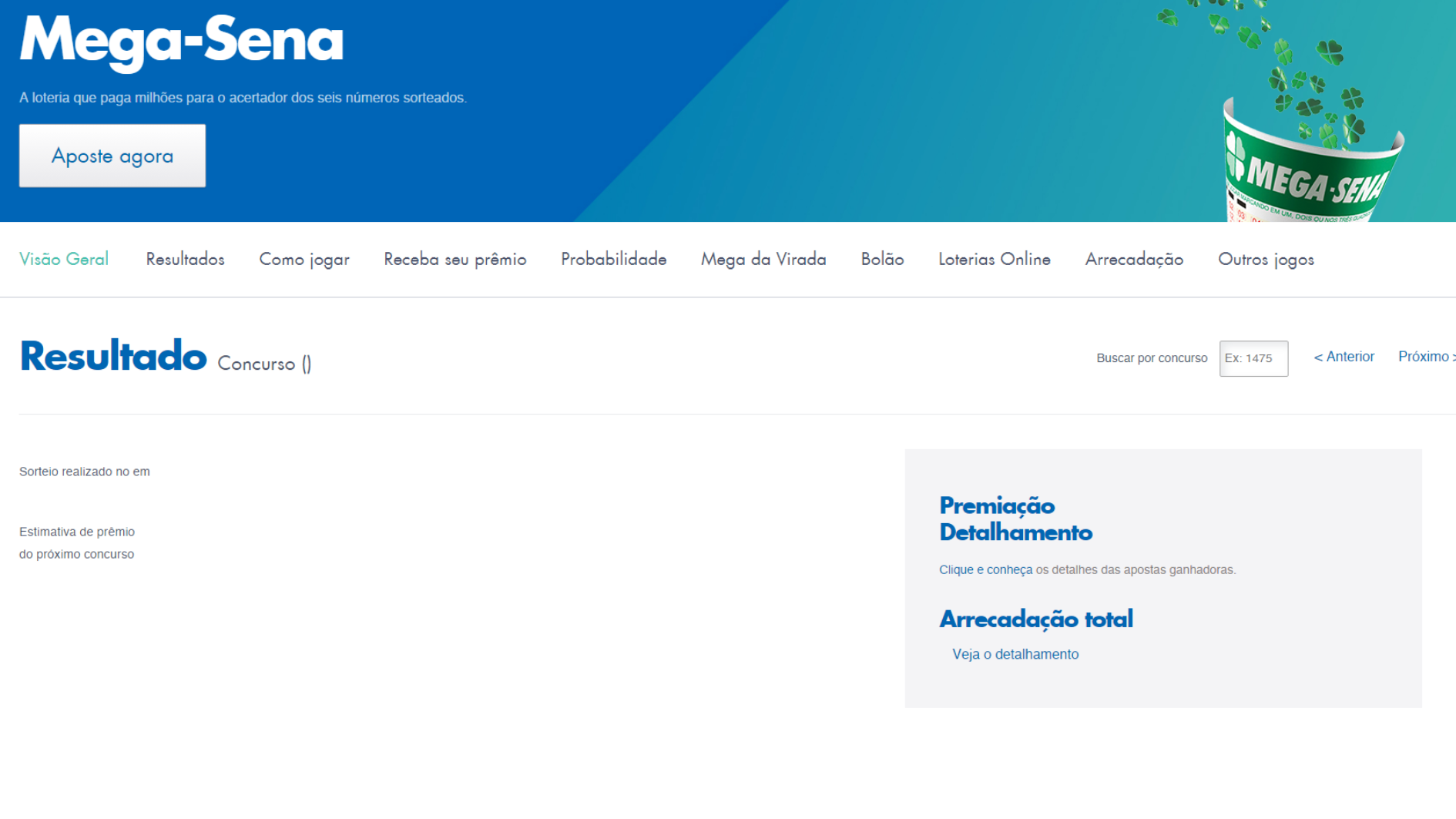Click the 'Premiação Detalhamento' heading
This screenshot has width=1456, height=819.
(1015, 519)
